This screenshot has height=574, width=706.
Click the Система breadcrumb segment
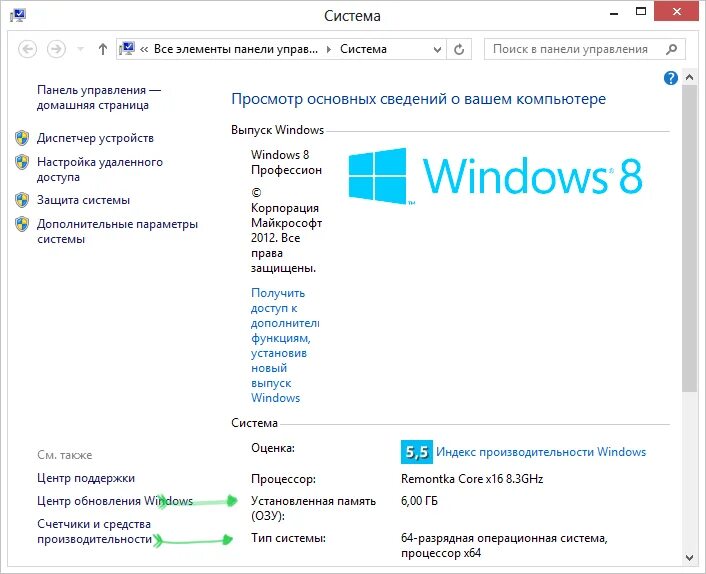pos(363,49)
